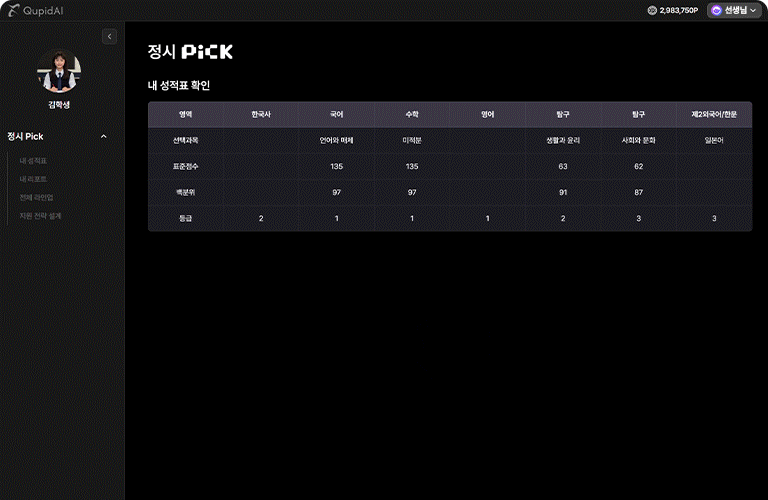Select the 언어와 매체 subject cell
The height and width of the screenshot is (500, 768).
pyautogui.click(x=337, y=140)
